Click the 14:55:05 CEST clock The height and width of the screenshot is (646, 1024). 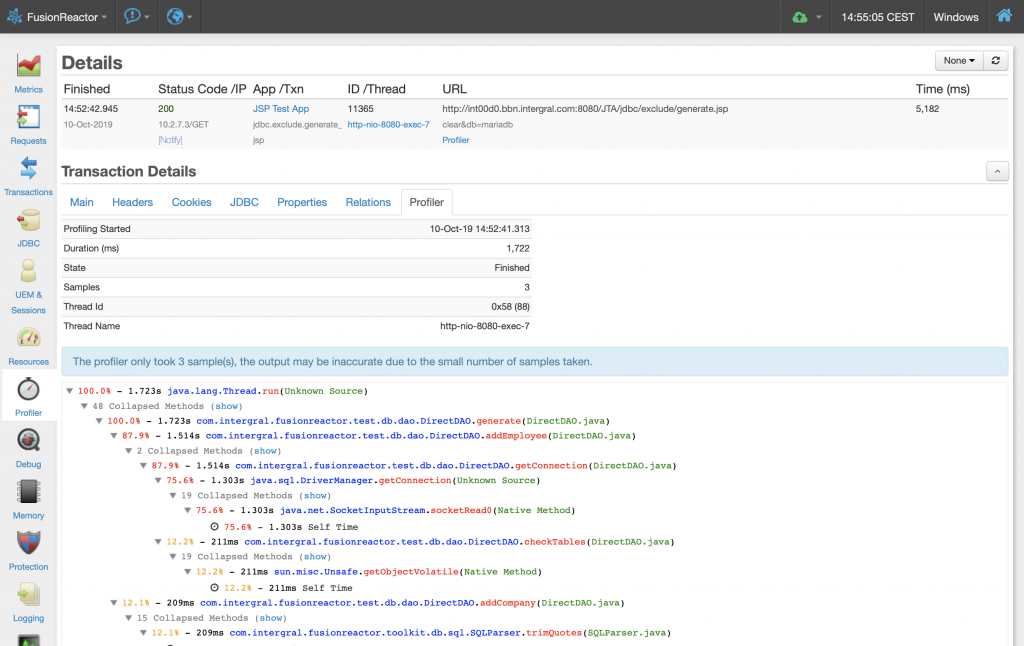click(x=877, y=17)
